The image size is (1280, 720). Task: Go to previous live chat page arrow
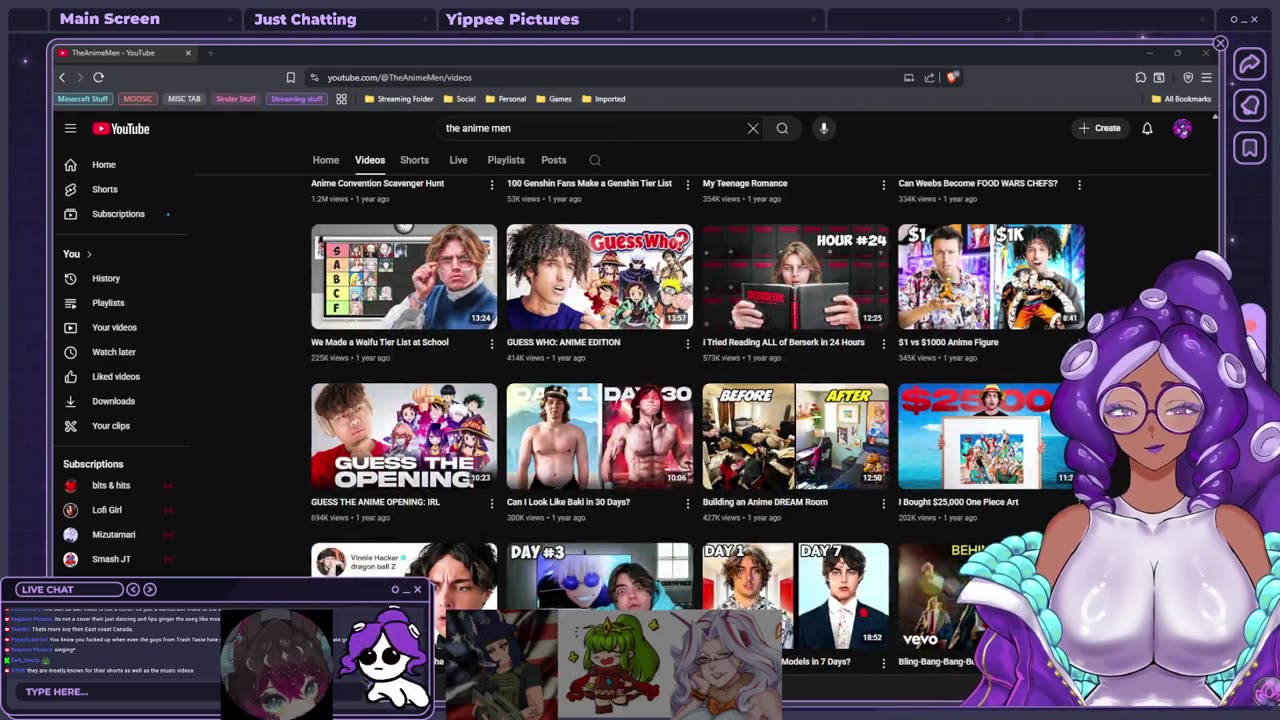coord(133,589)
